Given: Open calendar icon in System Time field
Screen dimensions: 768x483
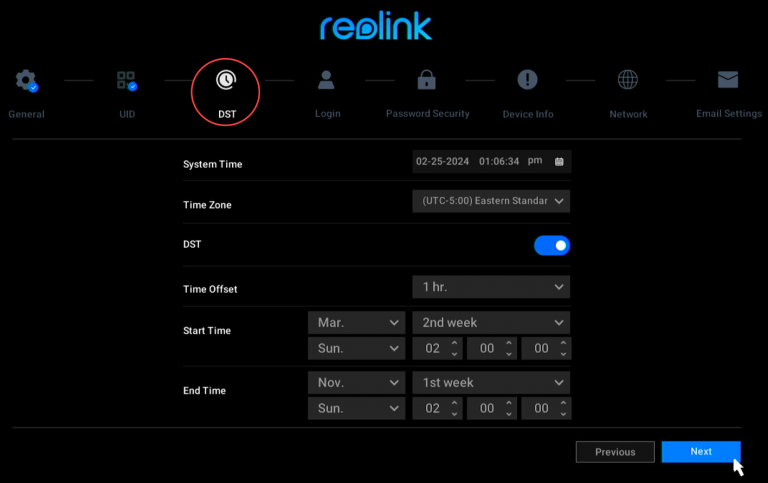Looking at the screenshot, I should (x=559, y=162).
